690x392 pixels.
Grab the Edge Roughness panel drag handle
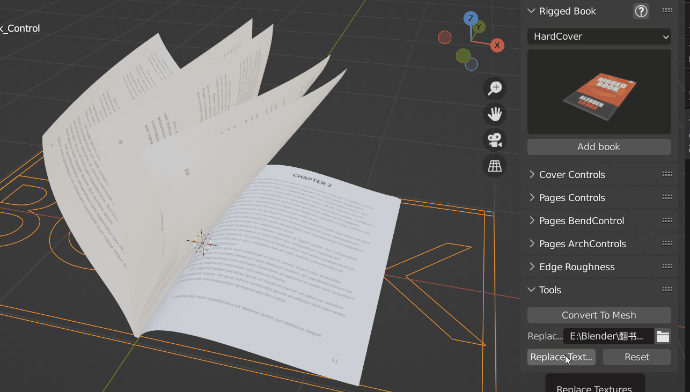[667, 267]
